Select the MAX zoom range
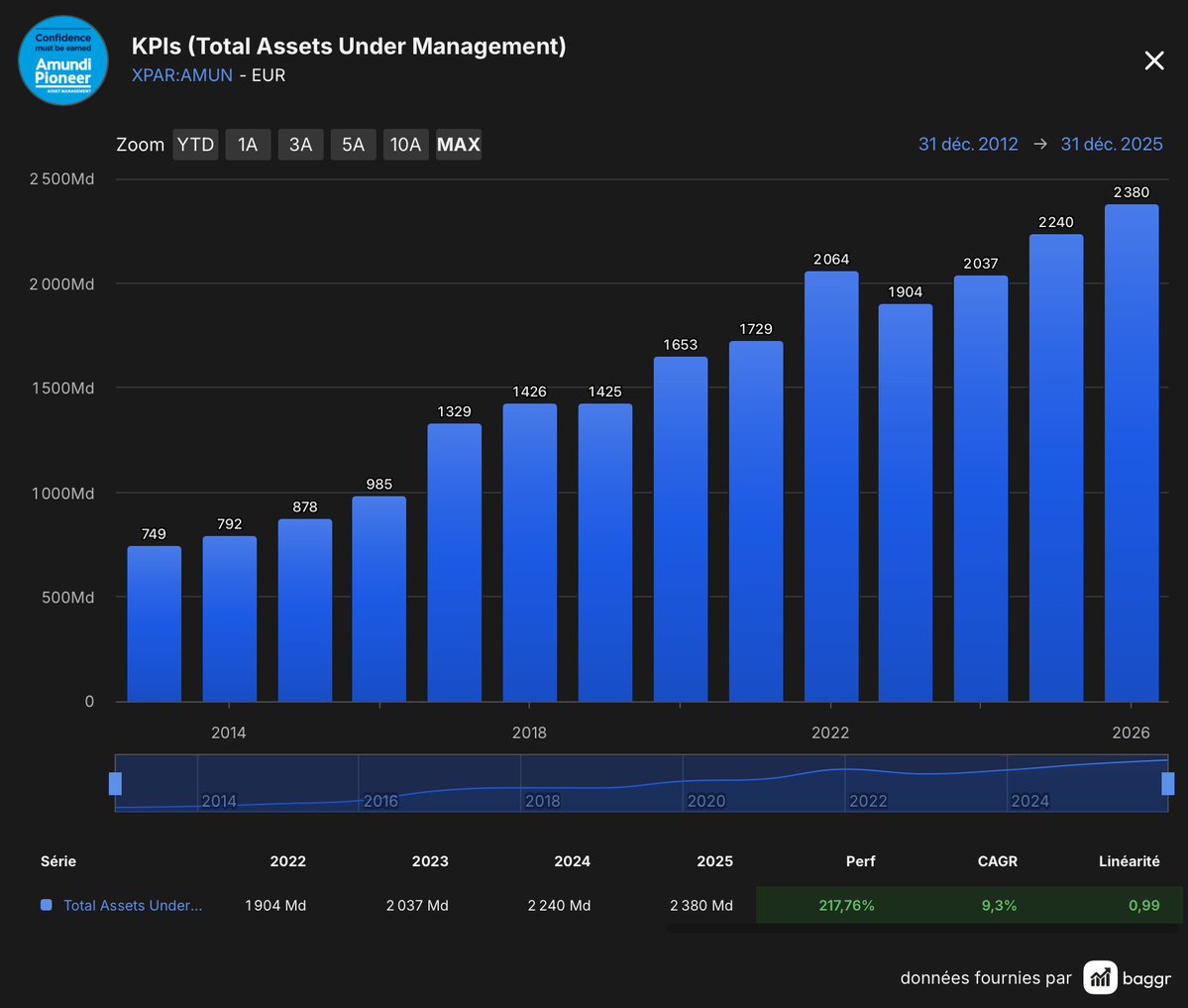1188x1008 pixels. (x=458, y=144)
